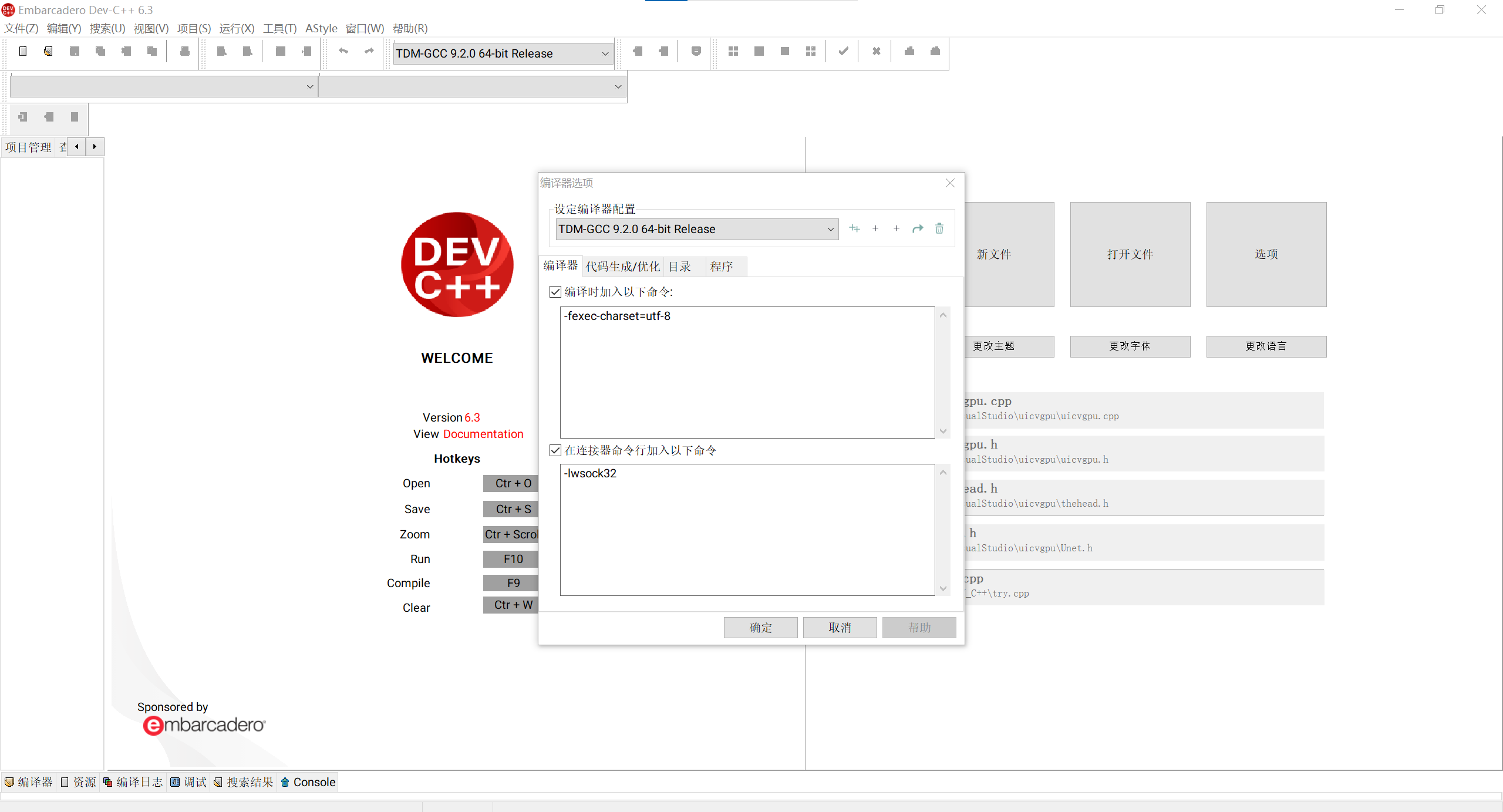Open the 资源 bottom panel tab

(78, 782)
